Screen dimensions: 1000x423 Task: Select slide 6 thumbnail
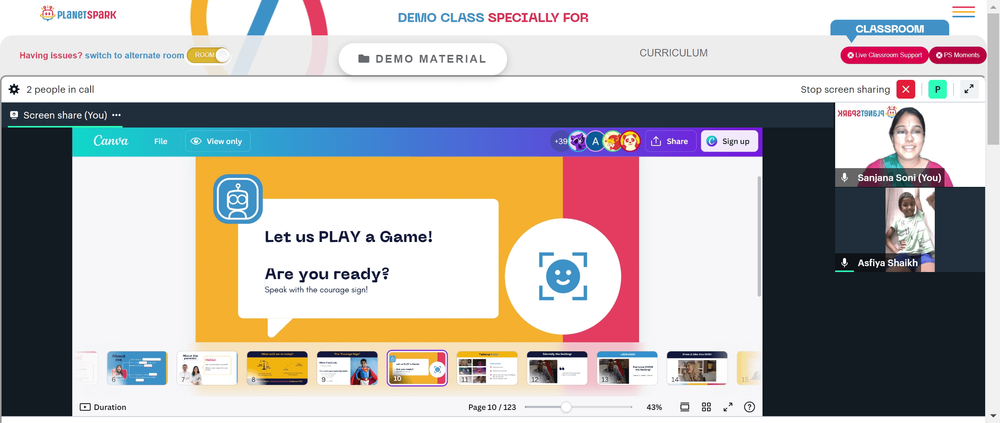[137, 368]
